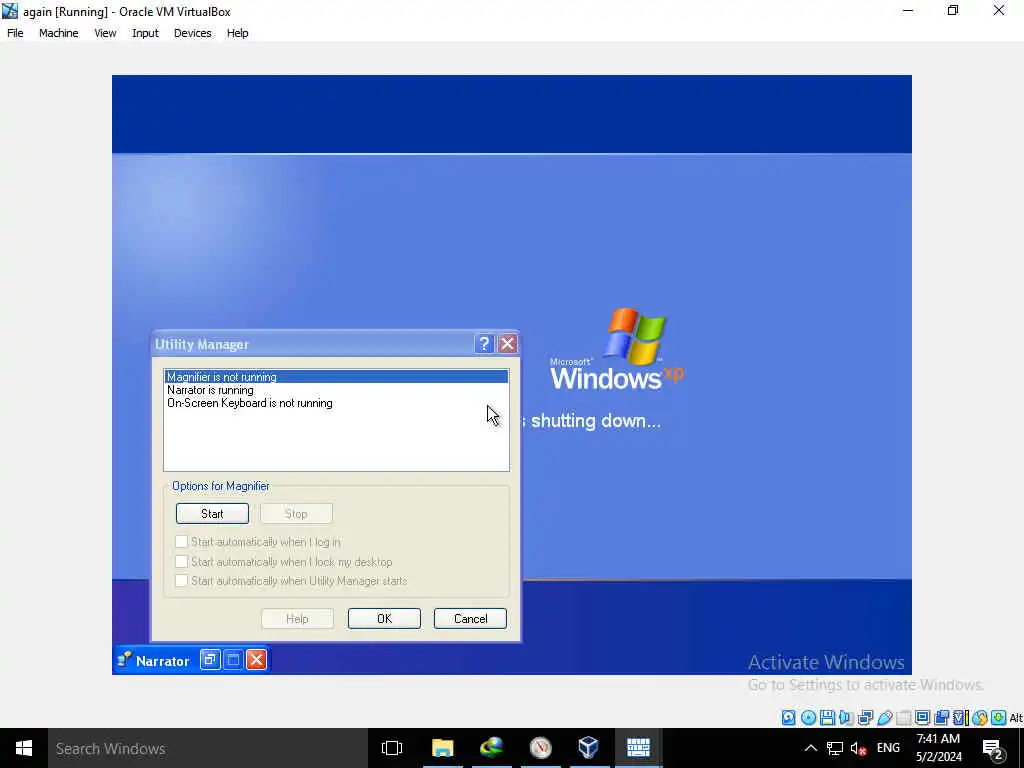
Task: Click the round compass-like taskbar app icon
Action: click(x=540, y=748)
